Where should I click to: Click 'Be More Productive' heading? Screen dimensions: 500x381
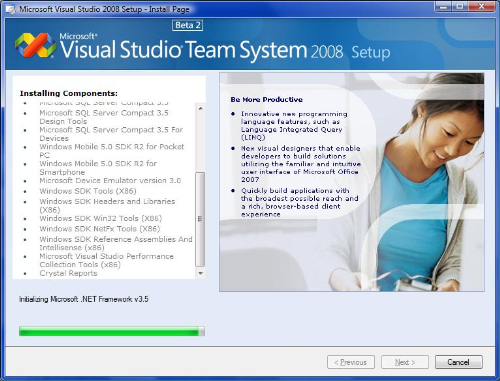[267, 99]
